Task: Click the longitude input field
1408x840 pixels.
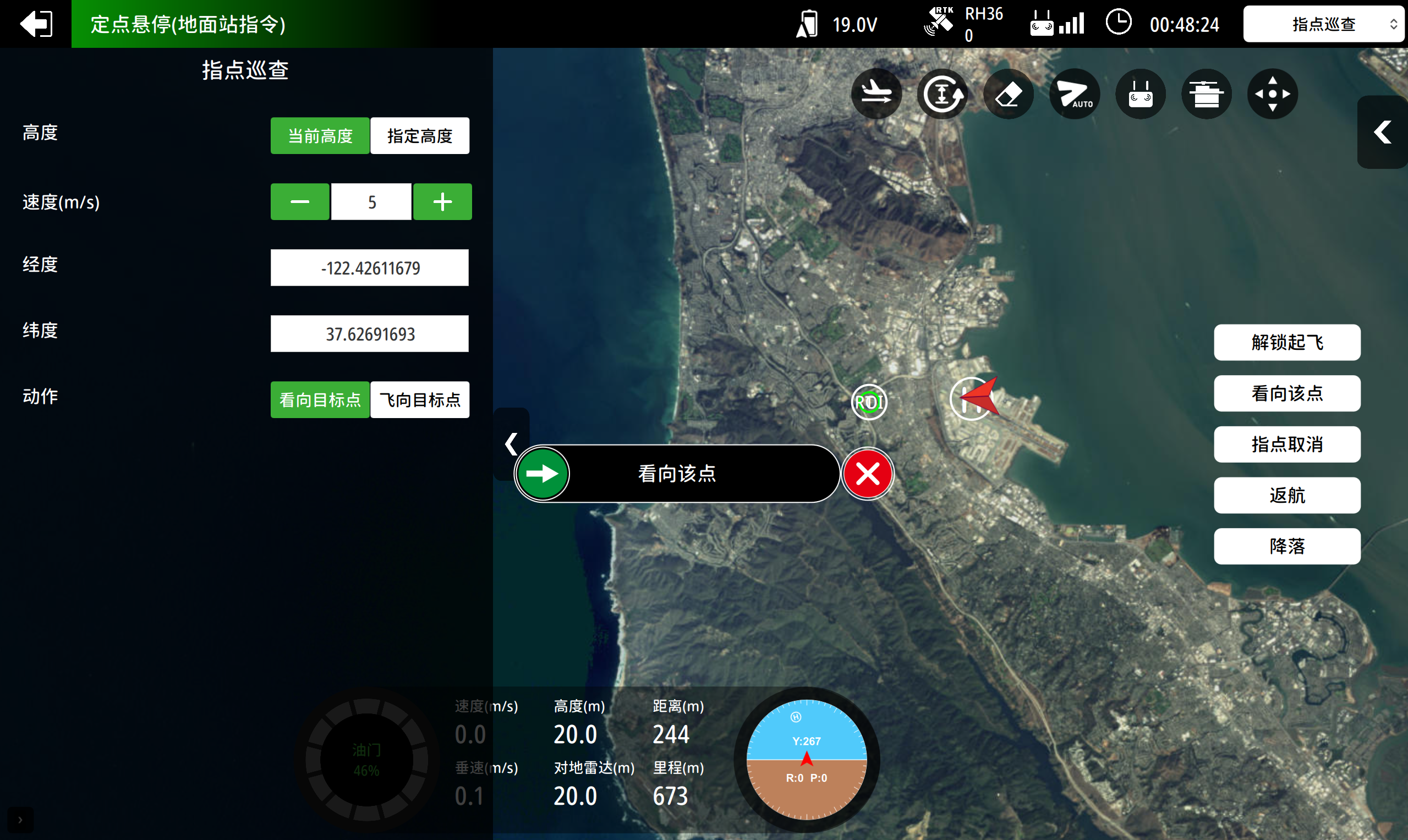Action: (370, 268)
